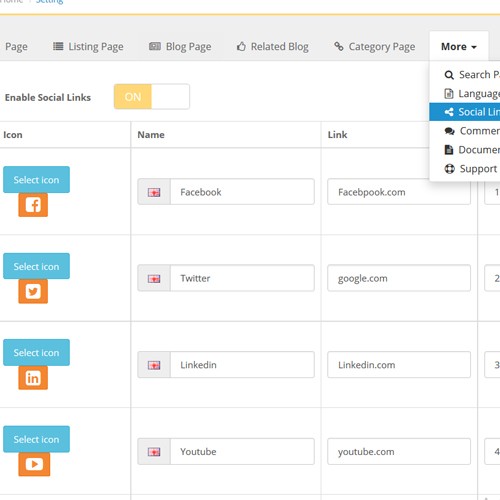
Task: Click the Link column header
Action: [337, 135]
